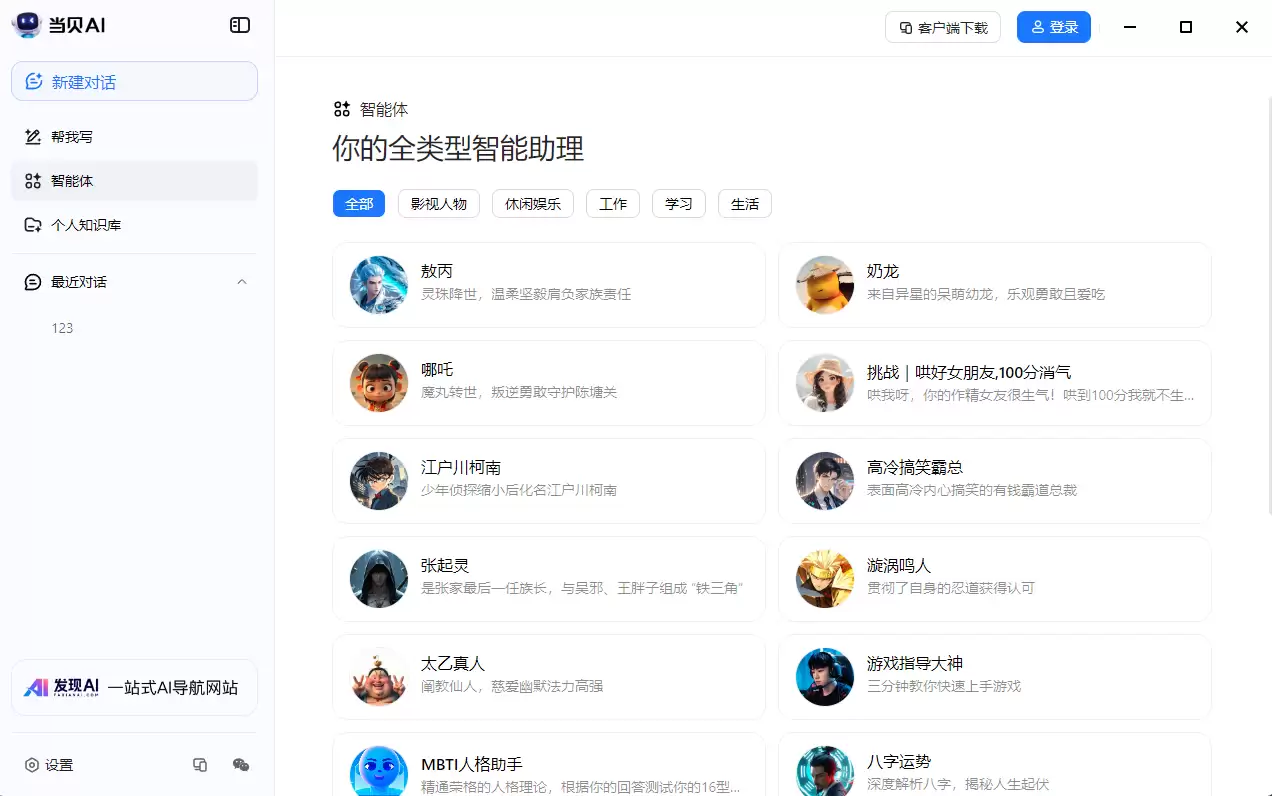Collapse the sidebar using the panel toggle icon
The width and height of the screenshot is (1272, 796).
[x=240, y=26]
